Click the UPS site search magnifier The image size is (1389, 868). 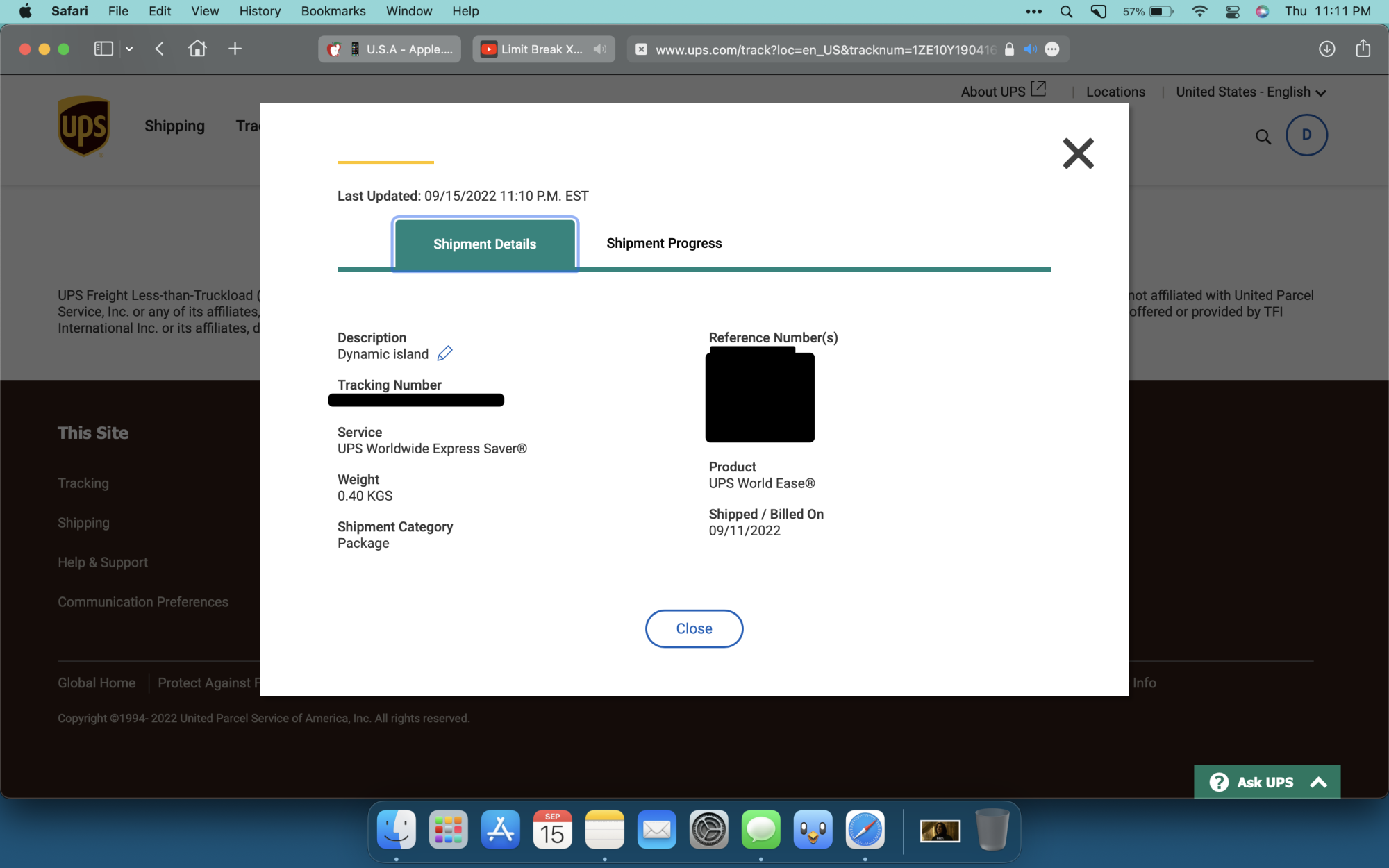pyautogui.click(x=1263, y=137)
